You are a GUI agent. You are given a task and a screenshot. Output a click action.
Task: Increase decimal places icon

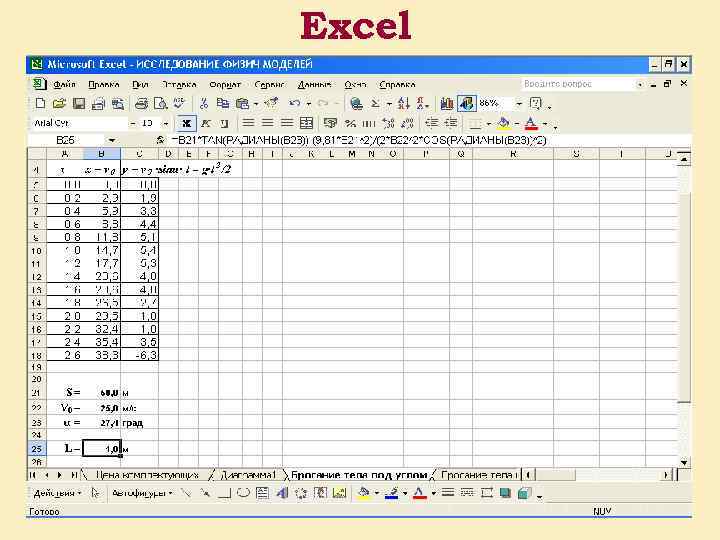(x=388, y=123)
